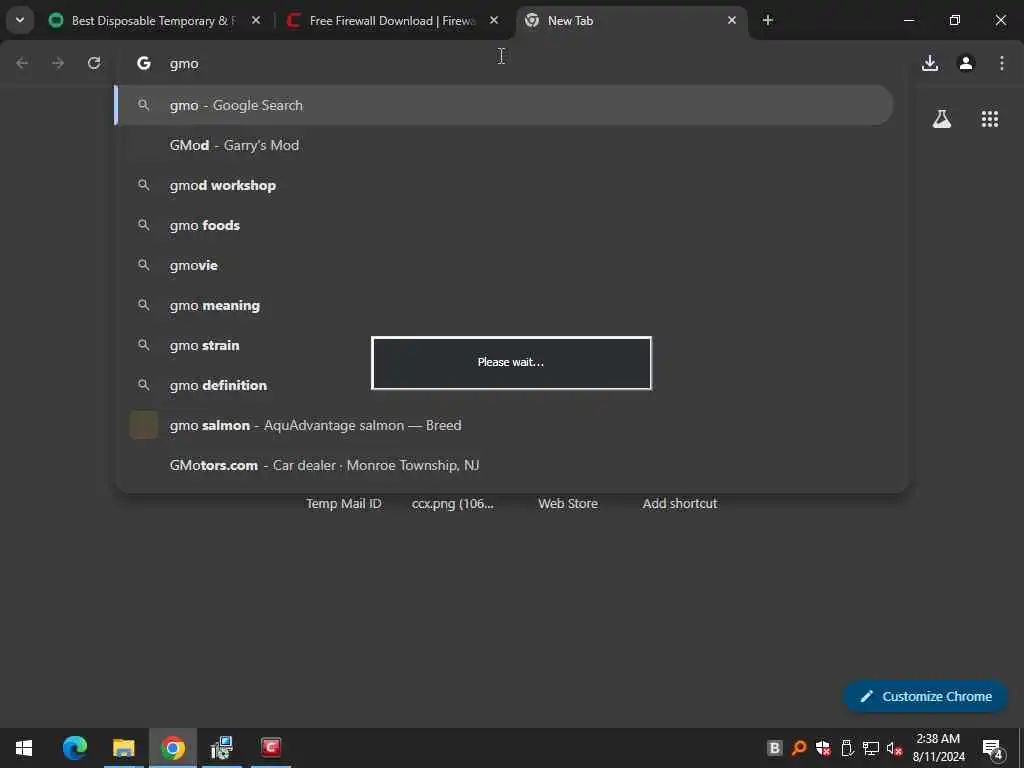Click the Chrome taskbar icon
1024x768 pixels.
(172, 748)
